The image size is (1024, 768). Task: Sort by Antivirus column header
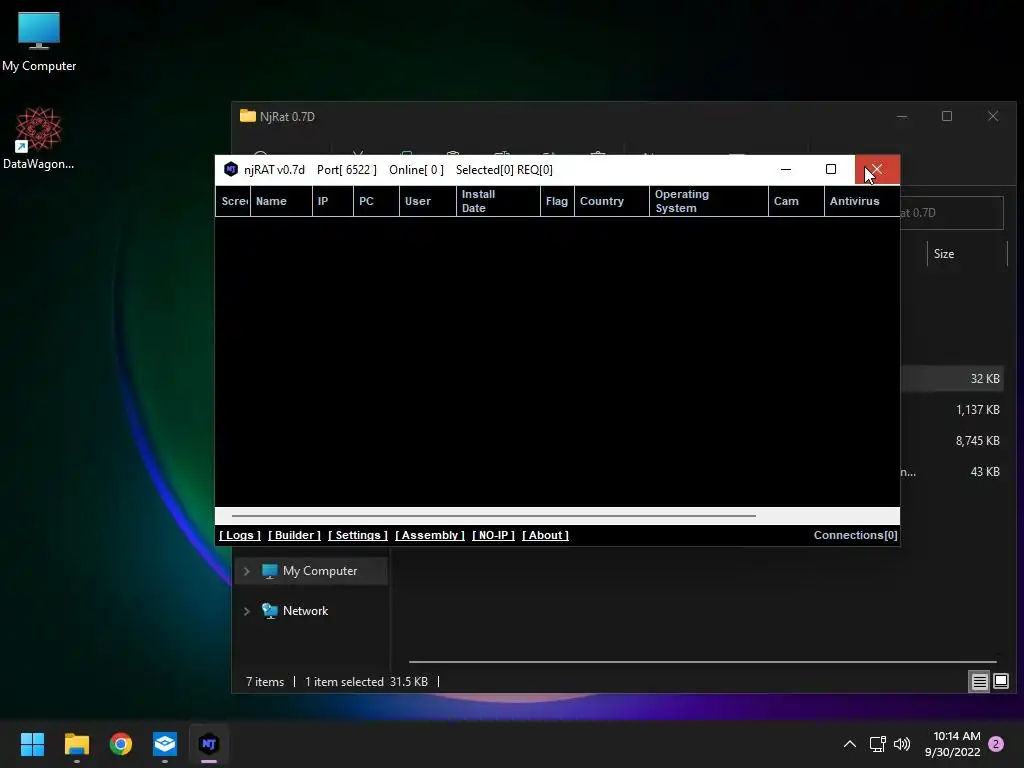(x=861, y=201)
